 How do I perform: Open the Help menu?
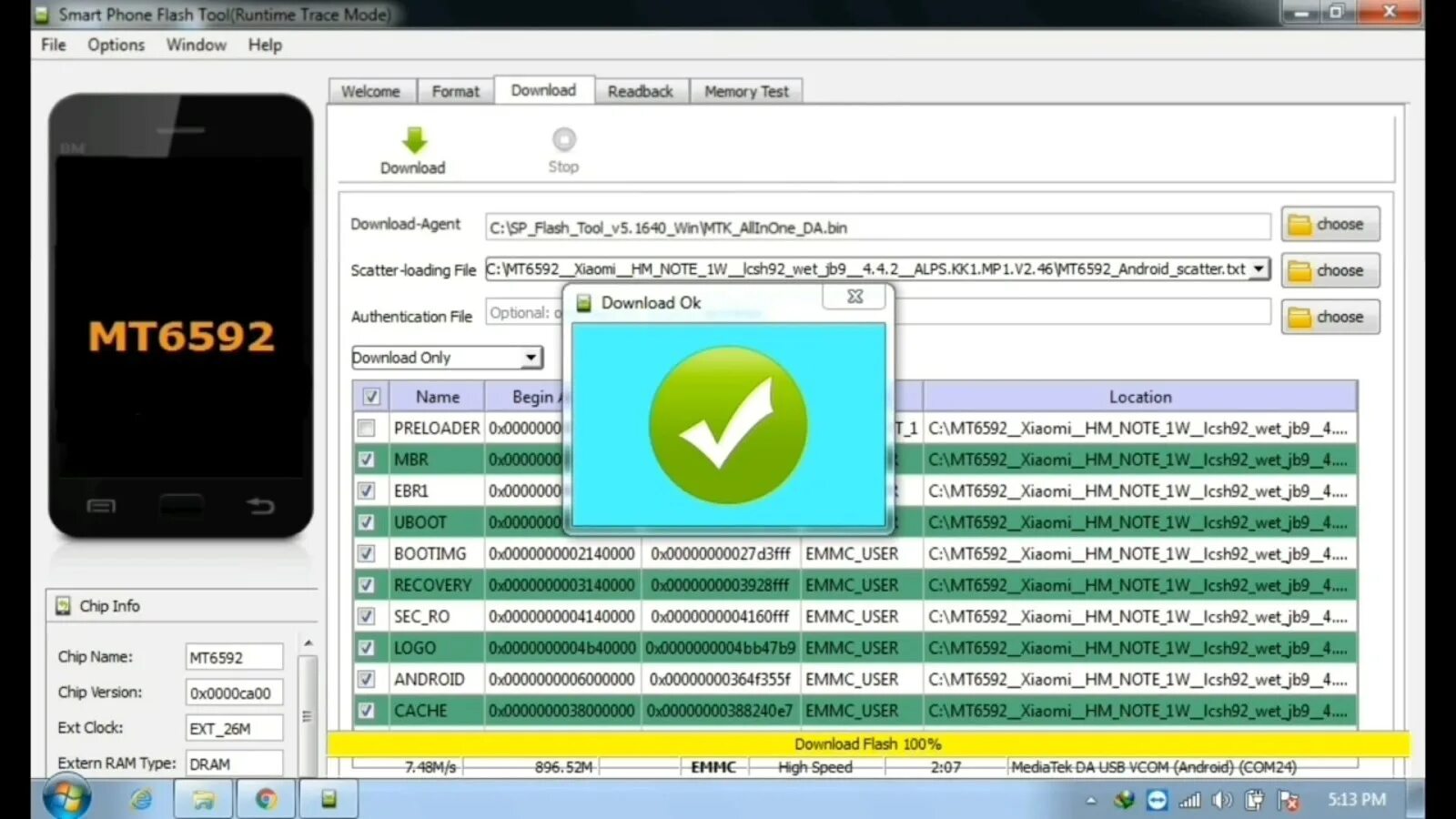pos(265,45)
